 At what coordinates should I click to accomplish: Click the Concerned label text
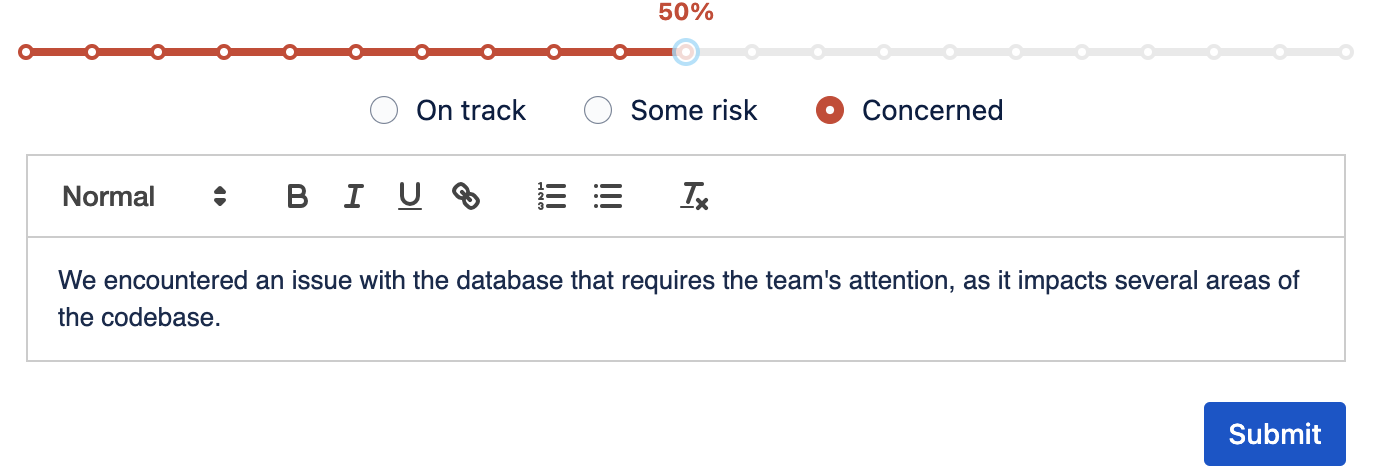click(932, 110)
